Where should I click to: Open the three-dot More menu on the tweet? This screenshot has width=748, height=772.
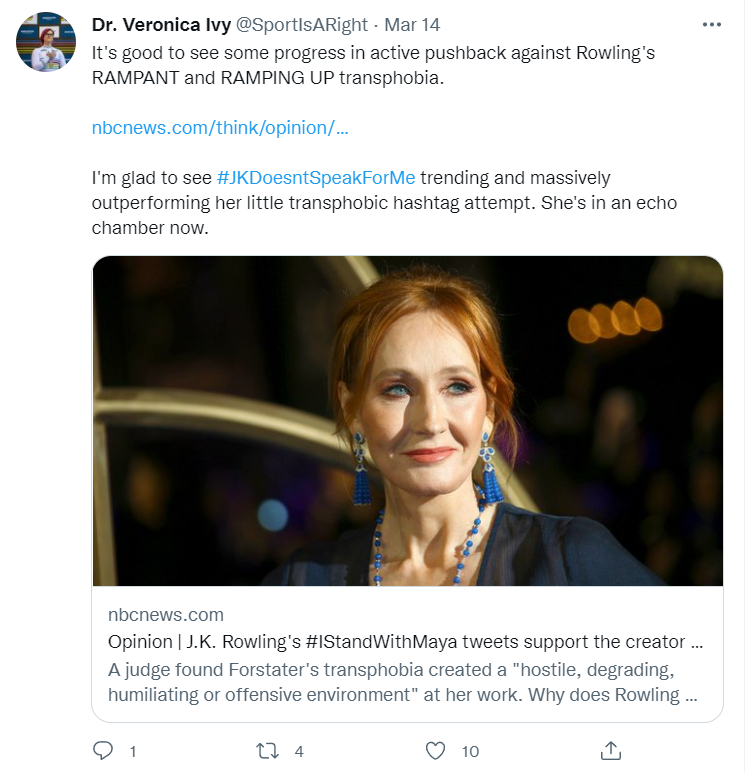712,25
